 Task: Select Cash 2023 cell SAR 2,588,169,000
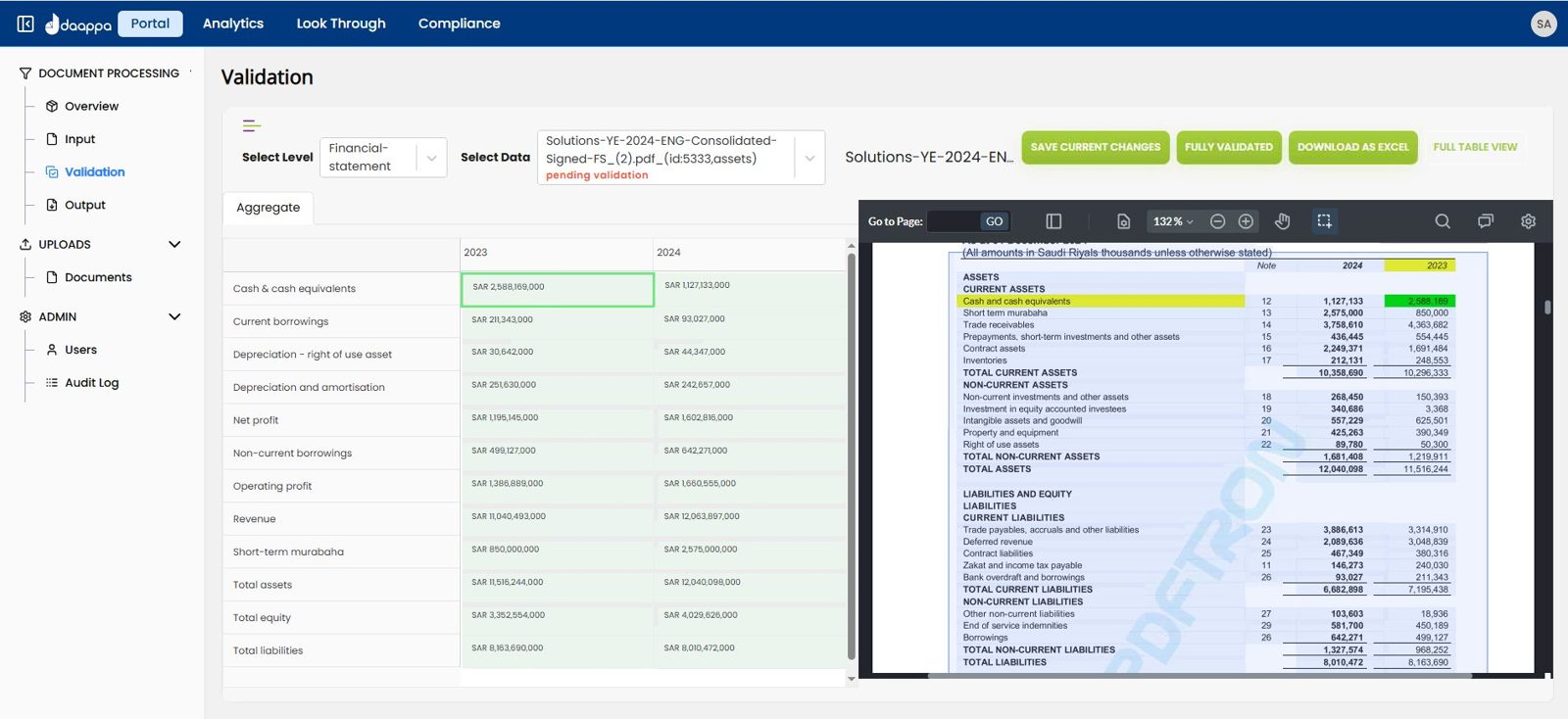558,289
